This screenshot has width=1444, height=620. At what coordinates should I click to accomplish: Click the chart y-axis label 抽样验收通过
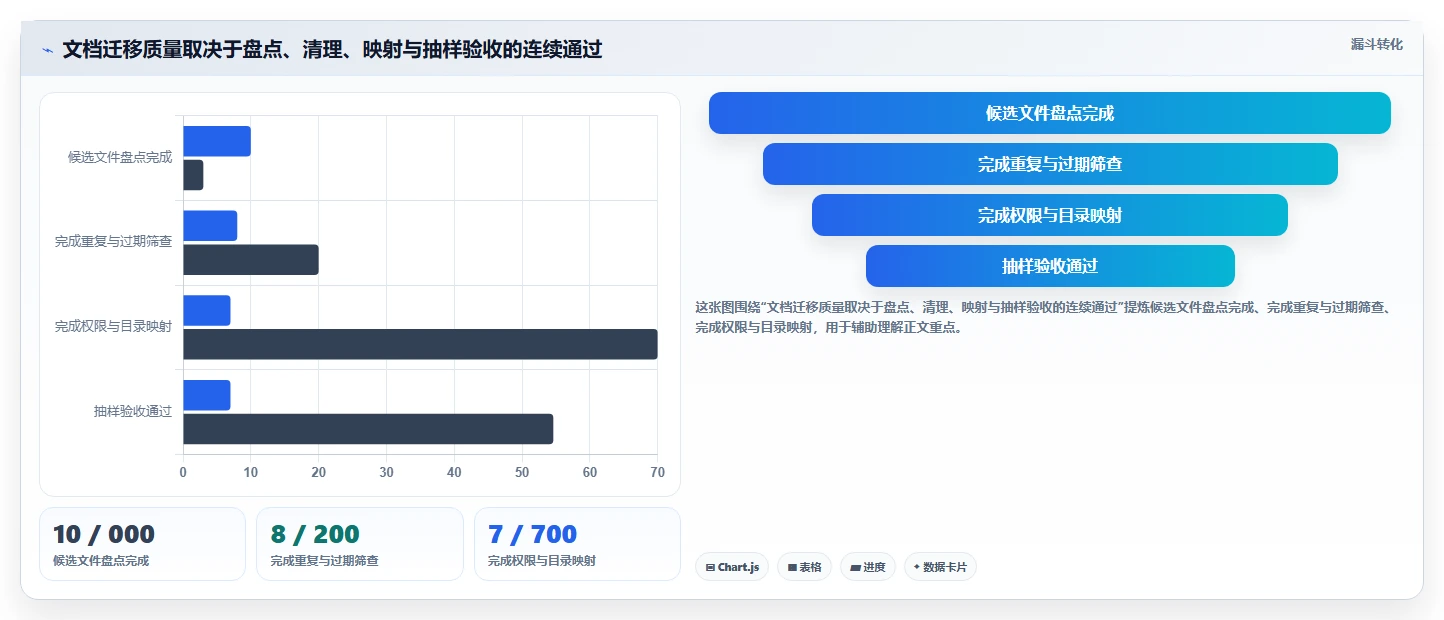coord(133,411)
